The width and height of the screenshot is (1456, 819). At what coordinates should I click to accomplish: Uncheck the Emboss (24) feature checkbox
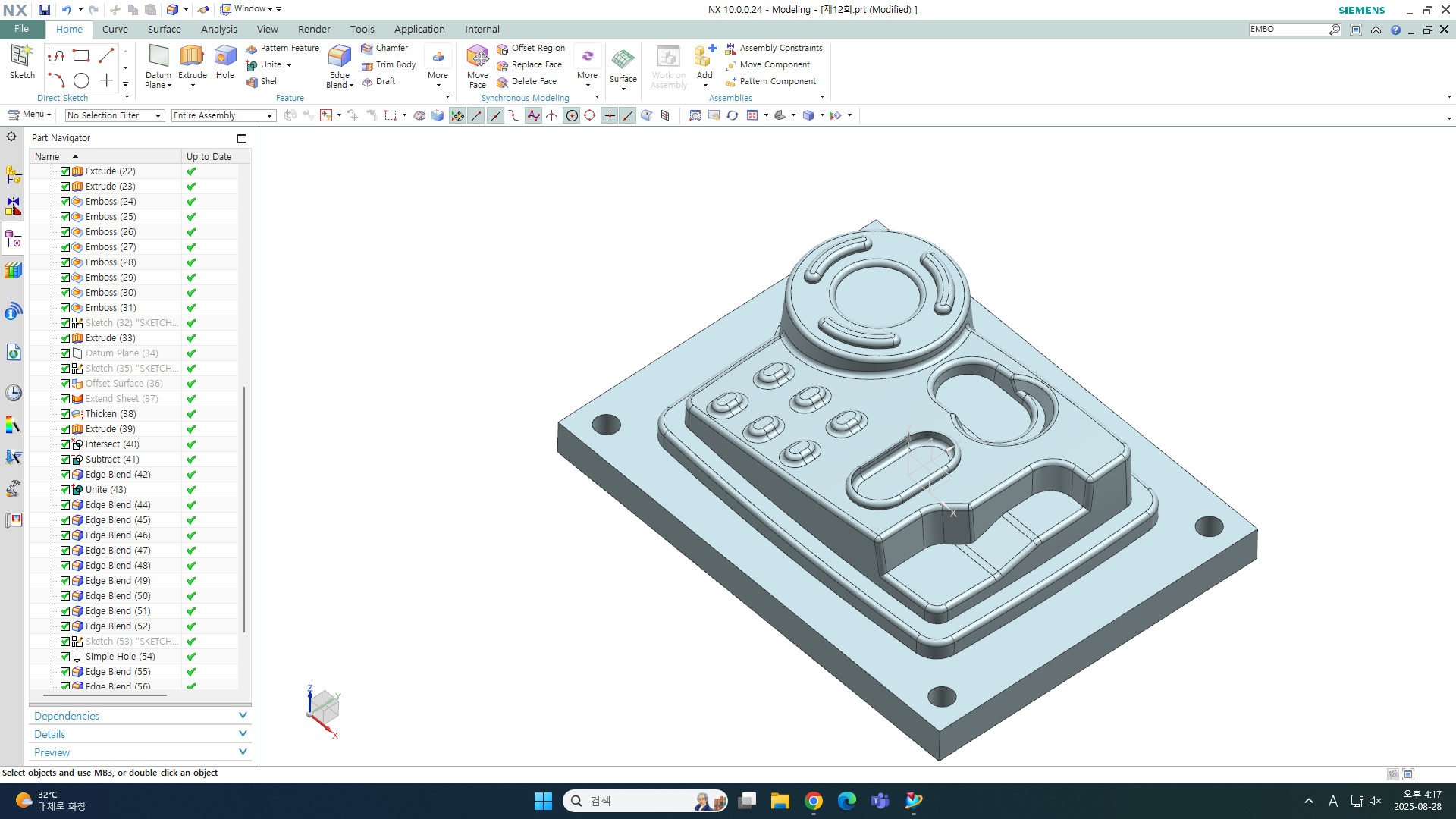(x=65, y=202)
